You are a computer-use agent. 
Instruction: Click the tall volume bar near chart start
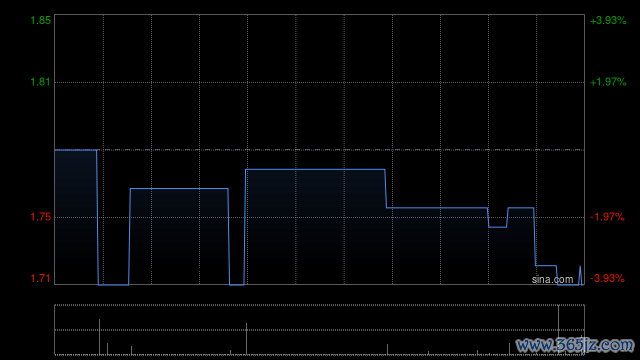point(99,337)
